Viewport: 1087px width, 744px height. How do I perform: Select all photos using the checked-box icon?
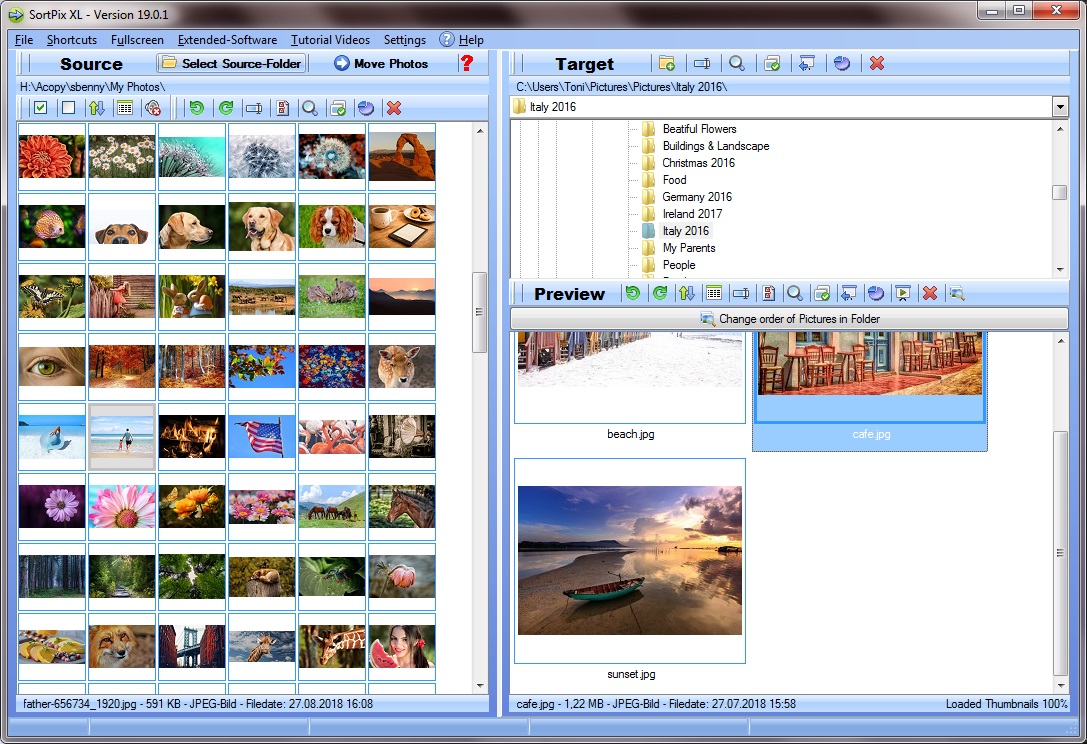[x=41, y=108]
